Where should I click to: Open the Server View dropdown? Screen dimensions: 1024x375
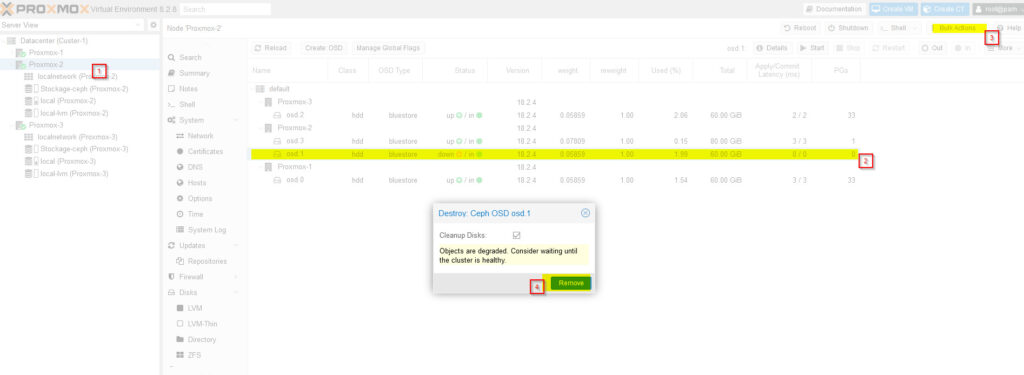point(72,25)
